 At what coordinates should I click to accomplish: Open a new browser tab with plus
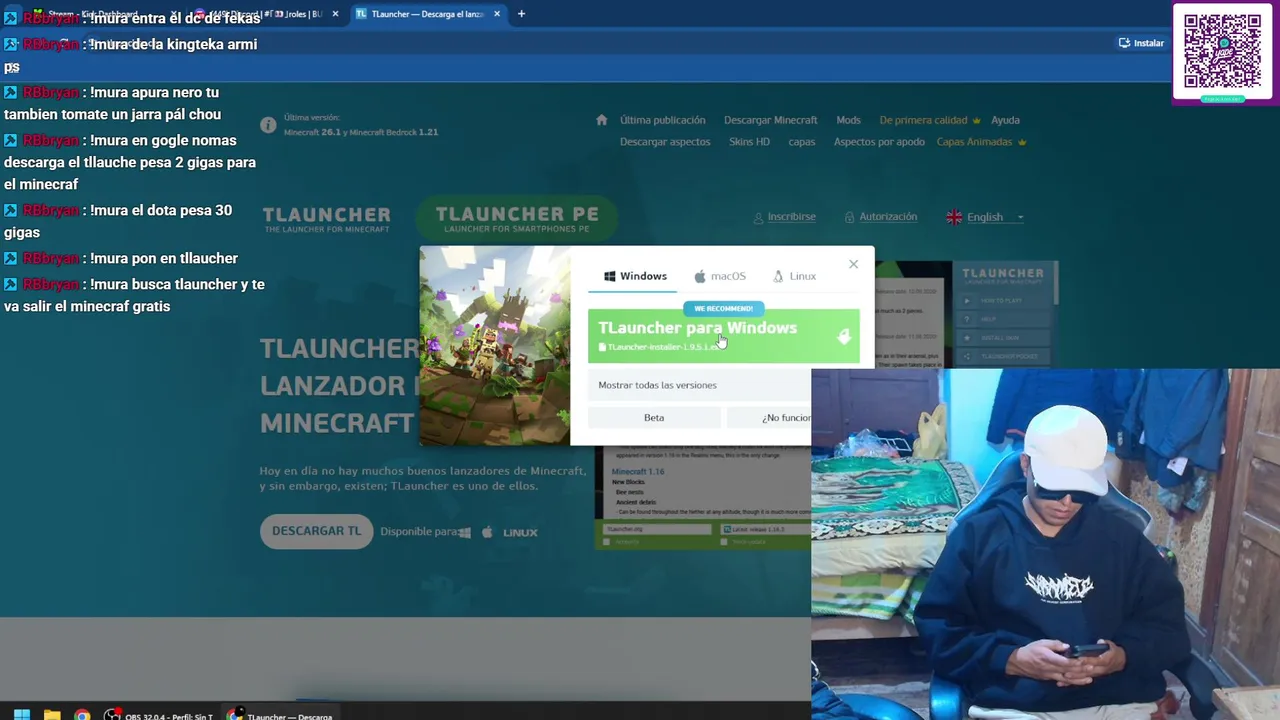pos(521,14)
